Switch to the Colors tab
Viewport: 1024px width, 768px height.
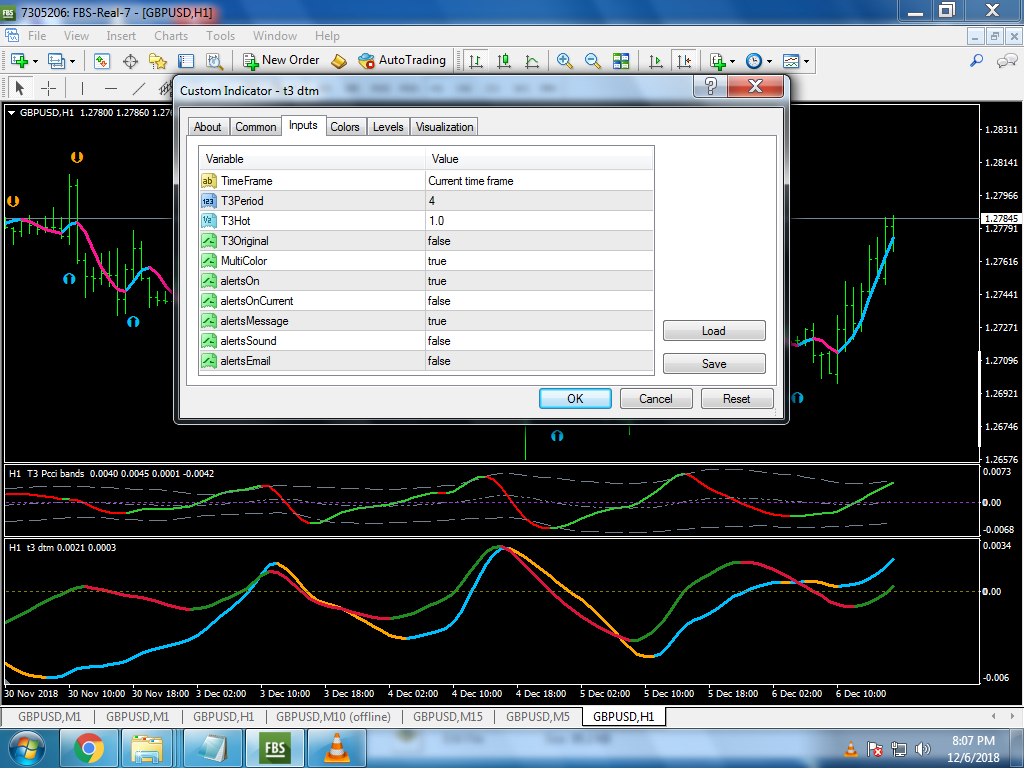tap(345, 127)
